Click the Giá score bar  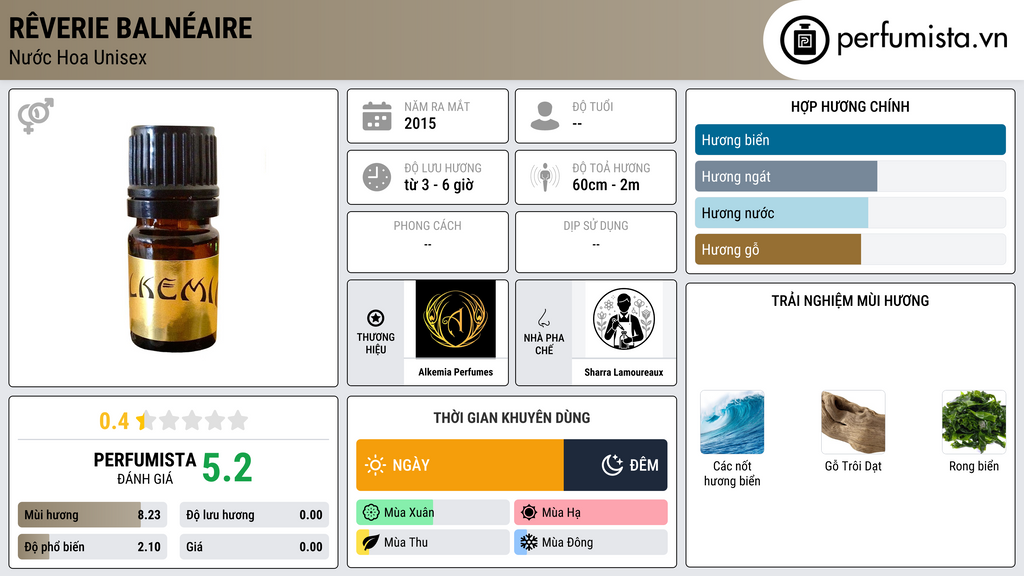pyautogui.click(x=254, y=547)
